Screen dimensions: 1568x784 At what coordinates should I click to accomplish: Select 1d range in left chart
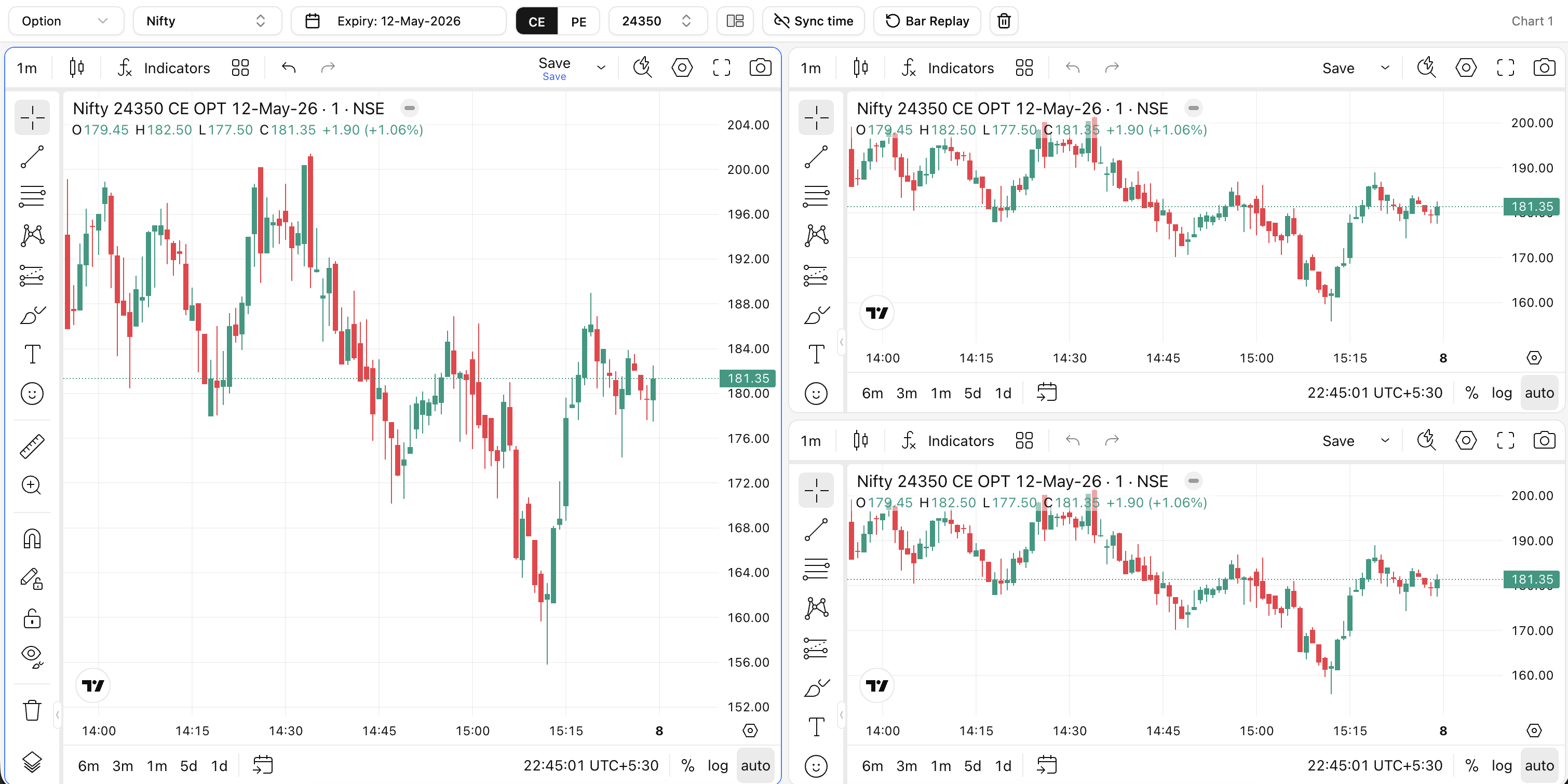[x=219, y=766]
